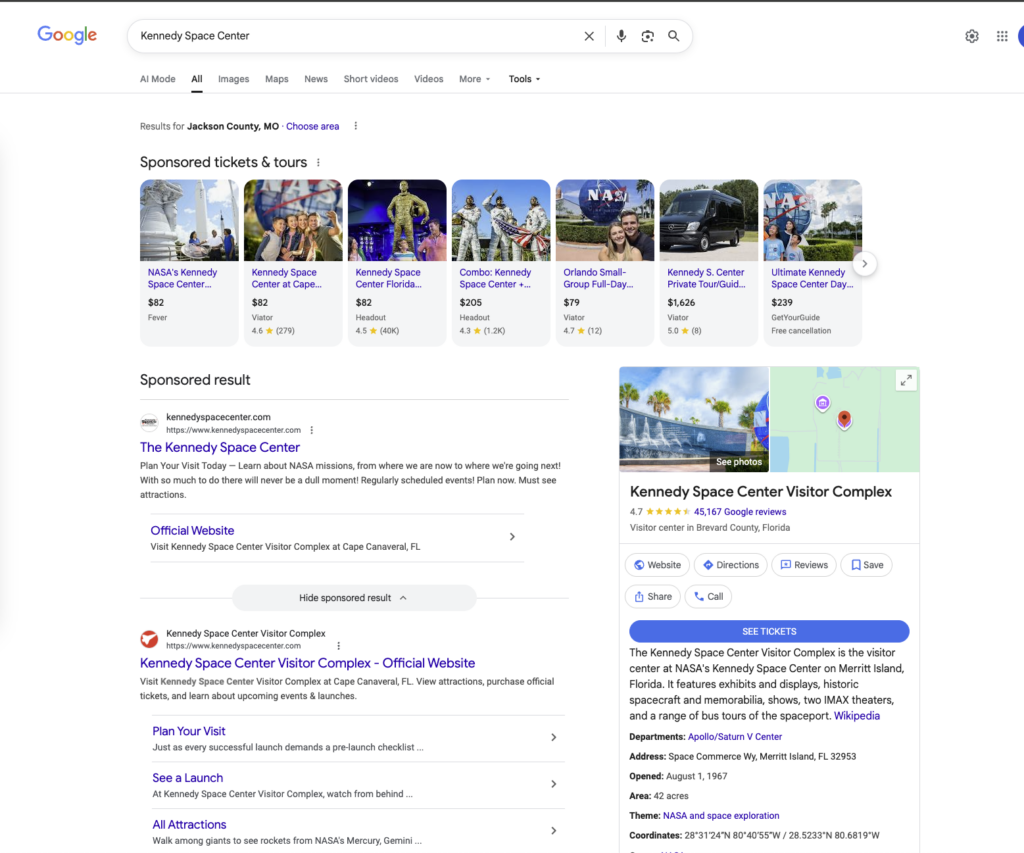The image size is (1024, 853).
Task: Open Google Lens image search
Action: point(647,36)
